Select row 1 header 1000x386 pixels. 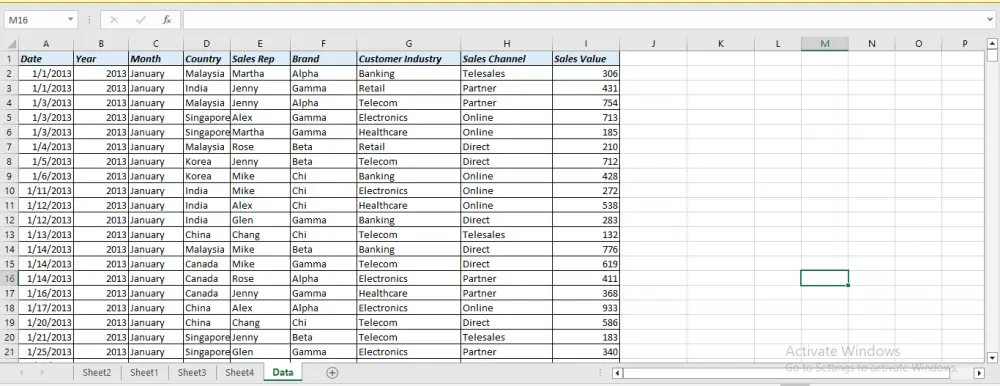click(10, 59)
